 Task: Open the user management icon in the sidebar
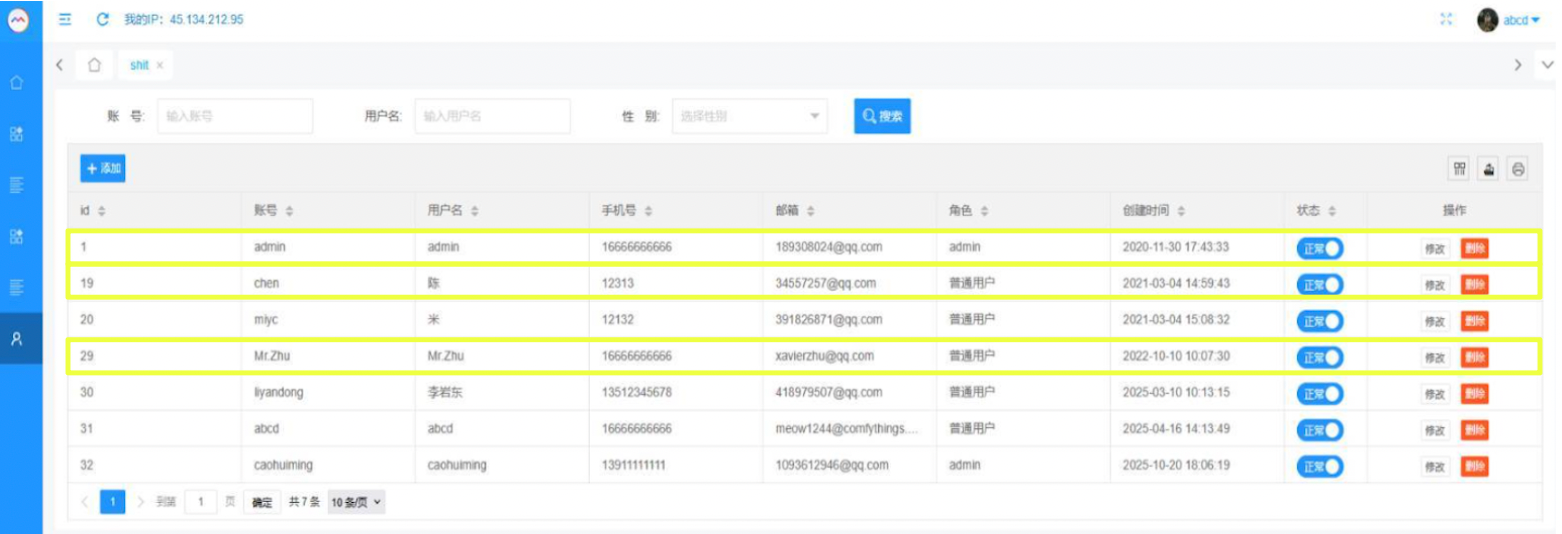tap(17, 339)
